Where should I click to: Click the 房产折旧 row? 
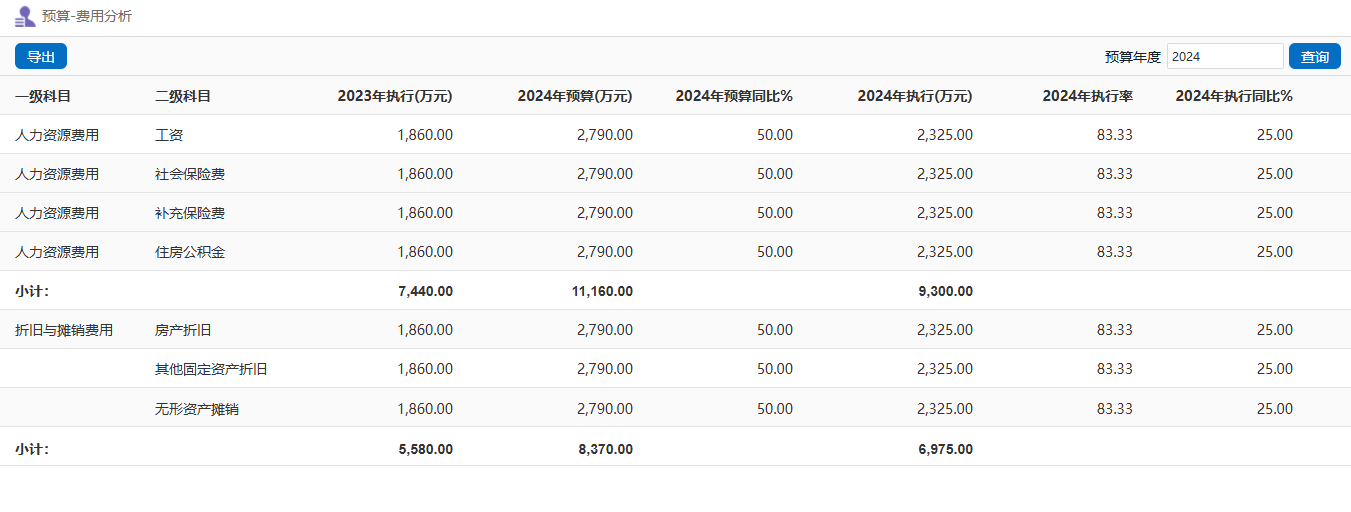tap(183, 330)
